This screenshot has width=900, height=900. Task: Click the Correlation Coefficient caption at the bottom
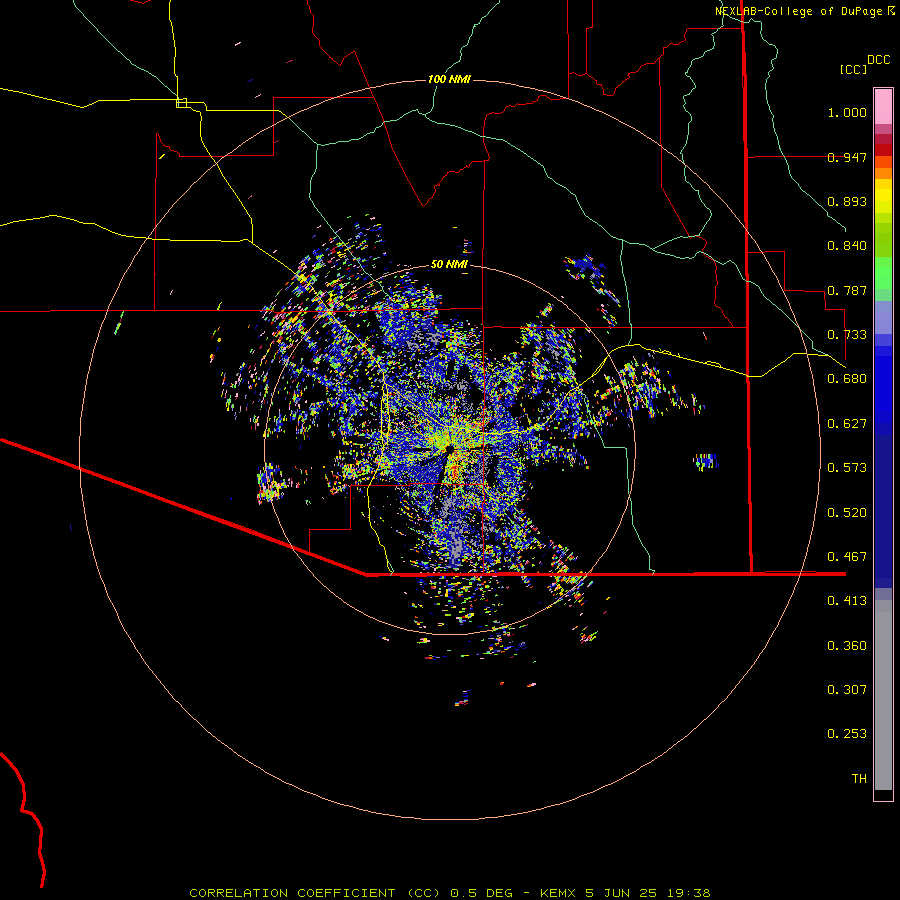(450, 893)
